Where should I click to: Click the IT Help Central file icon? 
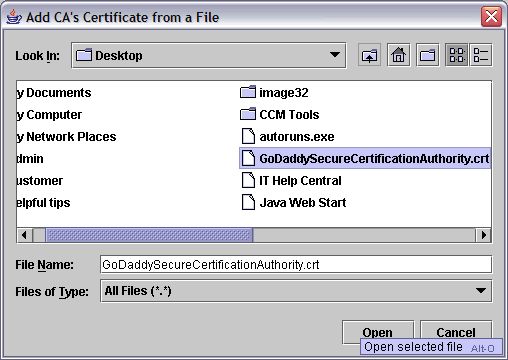pyautogui.click(x=248, y=180)
